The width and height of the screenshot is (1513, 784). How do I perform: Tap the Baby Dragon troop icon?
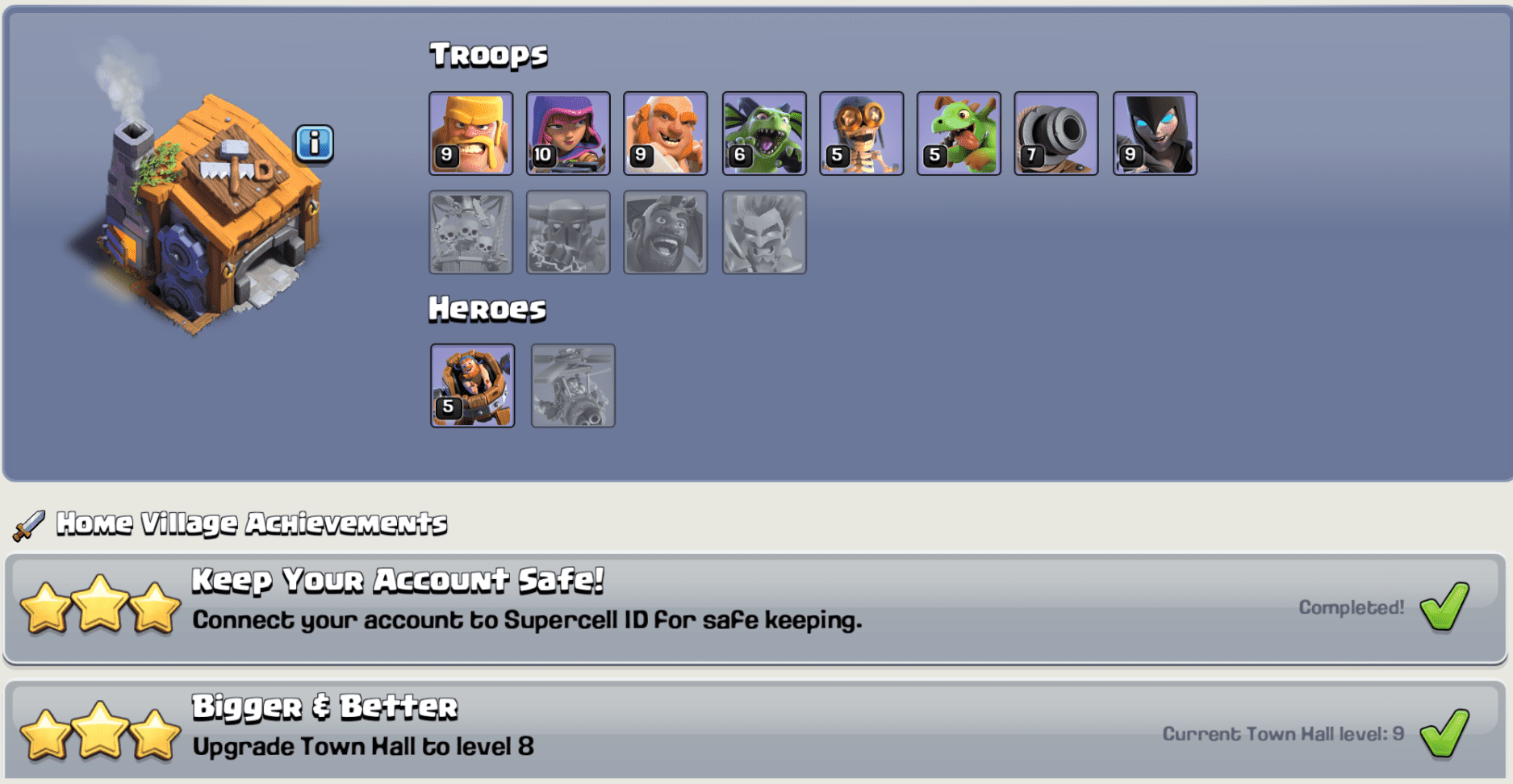tap(959, 133)
